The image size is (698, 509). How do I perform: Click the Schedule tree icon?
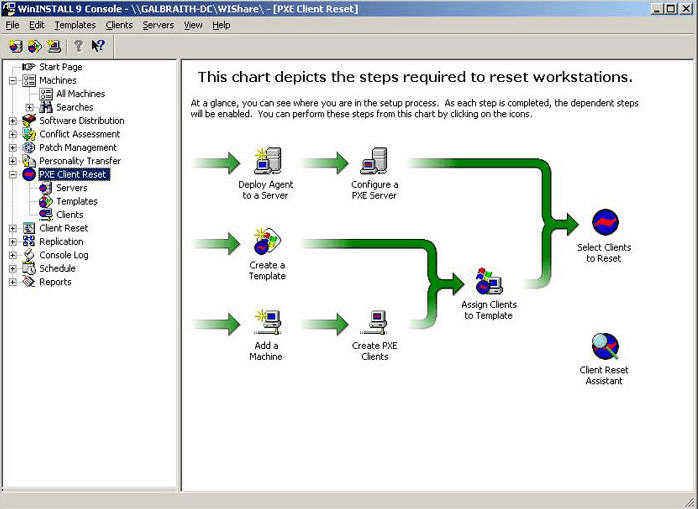click(29, 269)
